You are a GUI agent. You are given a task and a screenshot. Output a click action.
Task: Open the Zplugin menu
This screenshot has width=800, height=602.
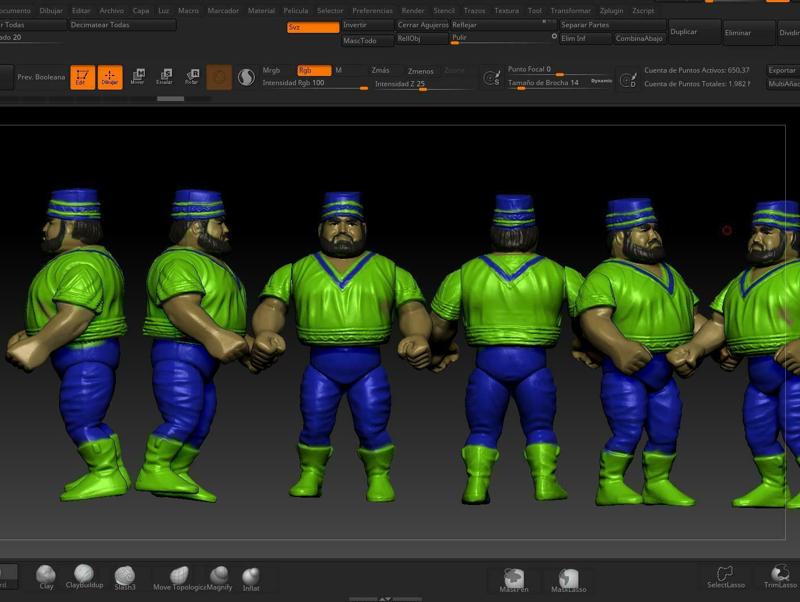pyautogui.click(x=611, y=10)
